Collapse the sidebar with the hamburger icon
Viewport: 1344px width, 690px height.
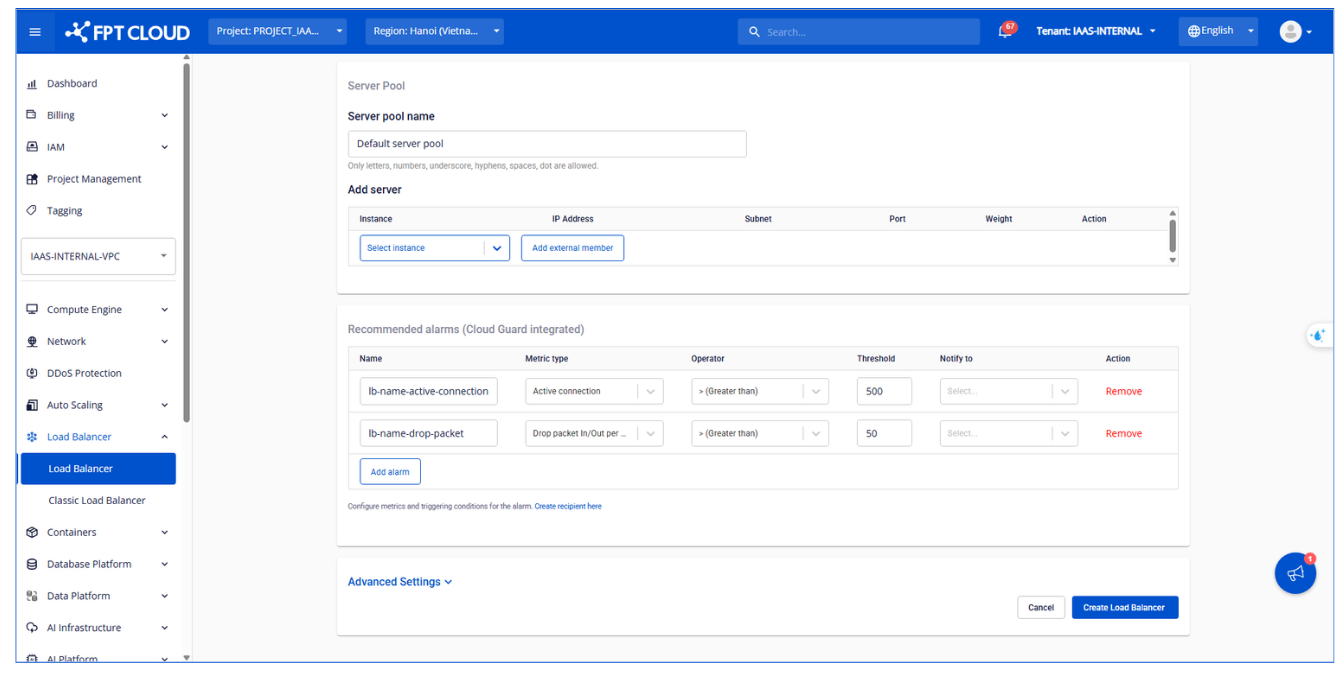pos(35,31)
